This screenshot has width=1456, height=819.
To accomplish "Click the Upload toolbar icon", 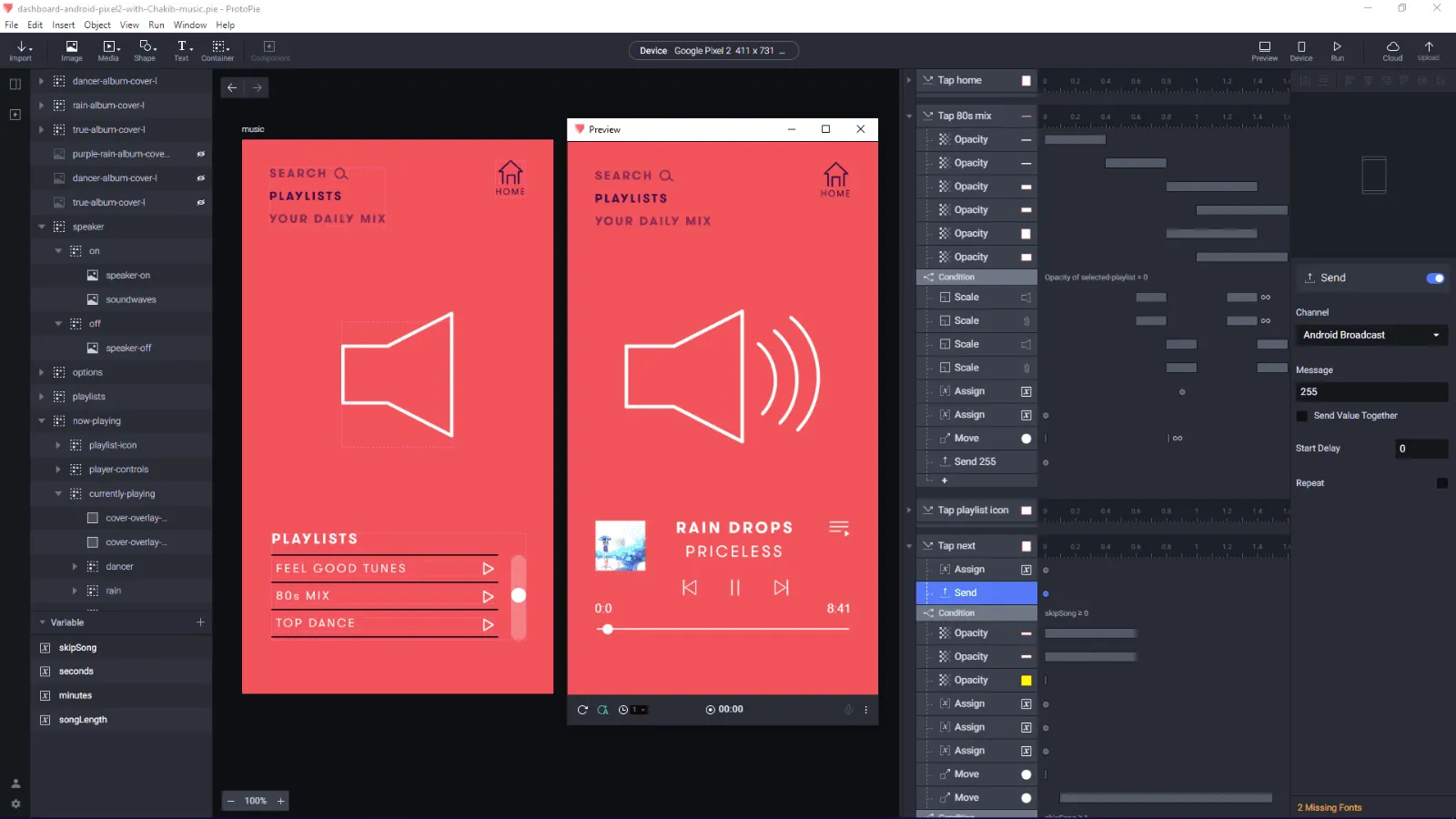I will [1429, 50].
